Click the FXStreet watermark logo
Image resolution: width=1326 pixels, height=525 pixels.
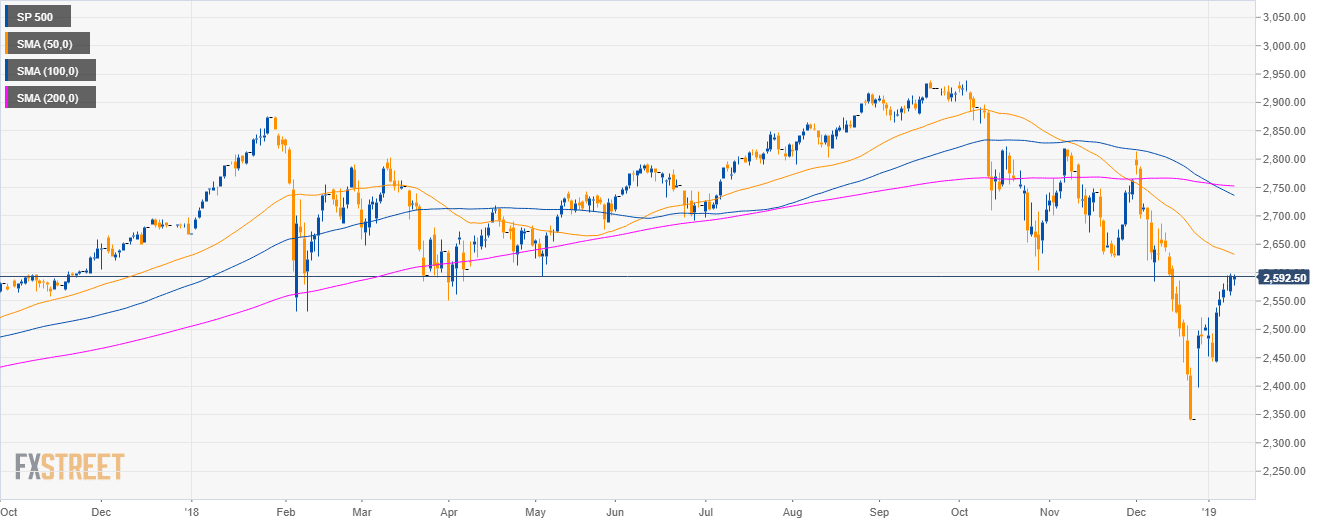tap(69, 466)
